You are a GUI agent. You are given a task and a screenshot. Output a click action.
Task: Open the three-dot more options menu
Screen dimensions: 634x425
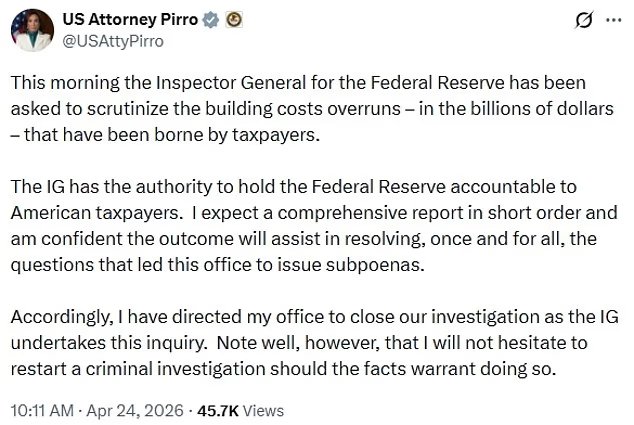pyautogui.click(x=613, y=22)
